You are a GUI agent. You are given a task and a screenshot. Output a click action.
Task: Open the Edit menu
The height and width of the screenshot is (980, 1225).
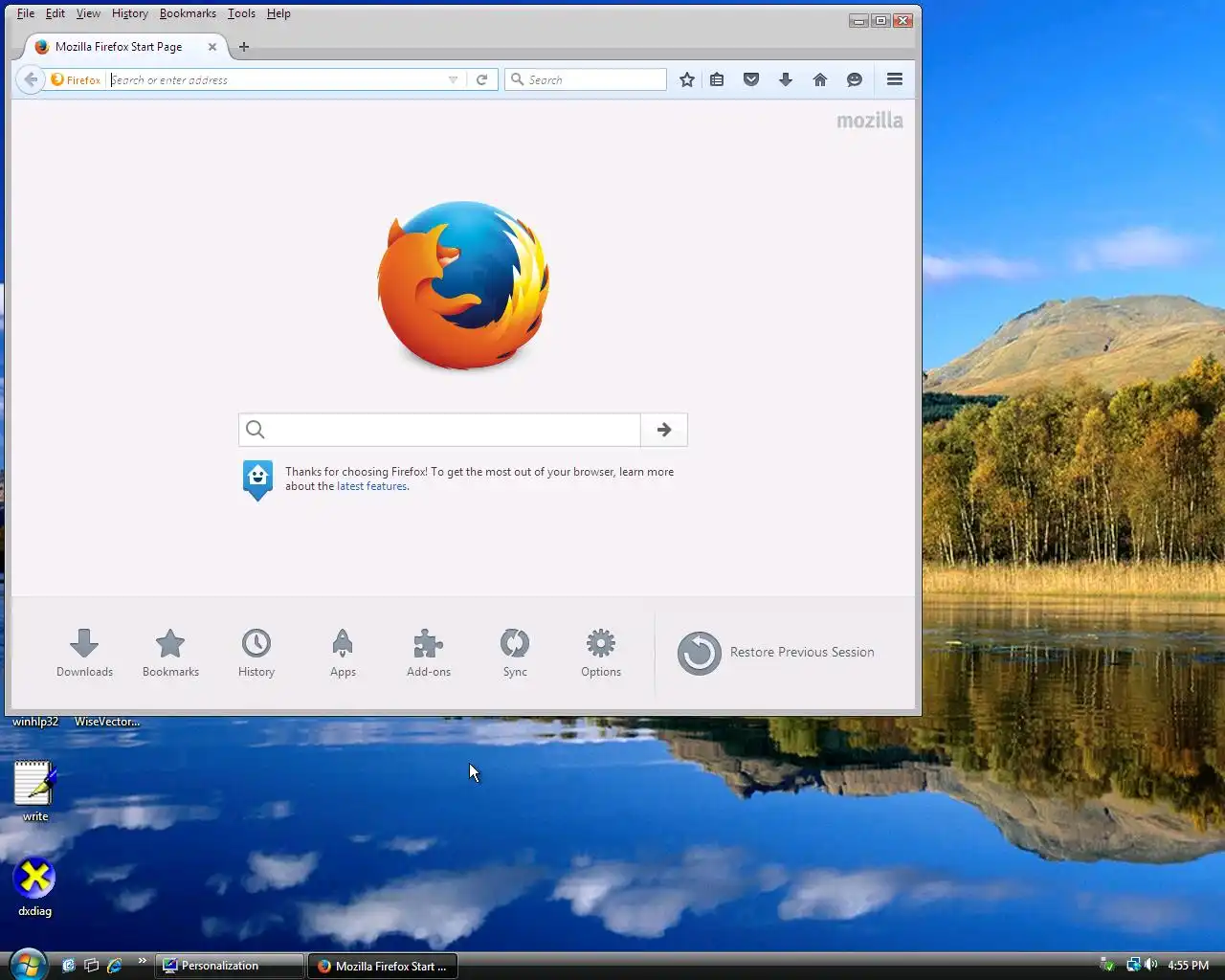[x=56, y=13]
